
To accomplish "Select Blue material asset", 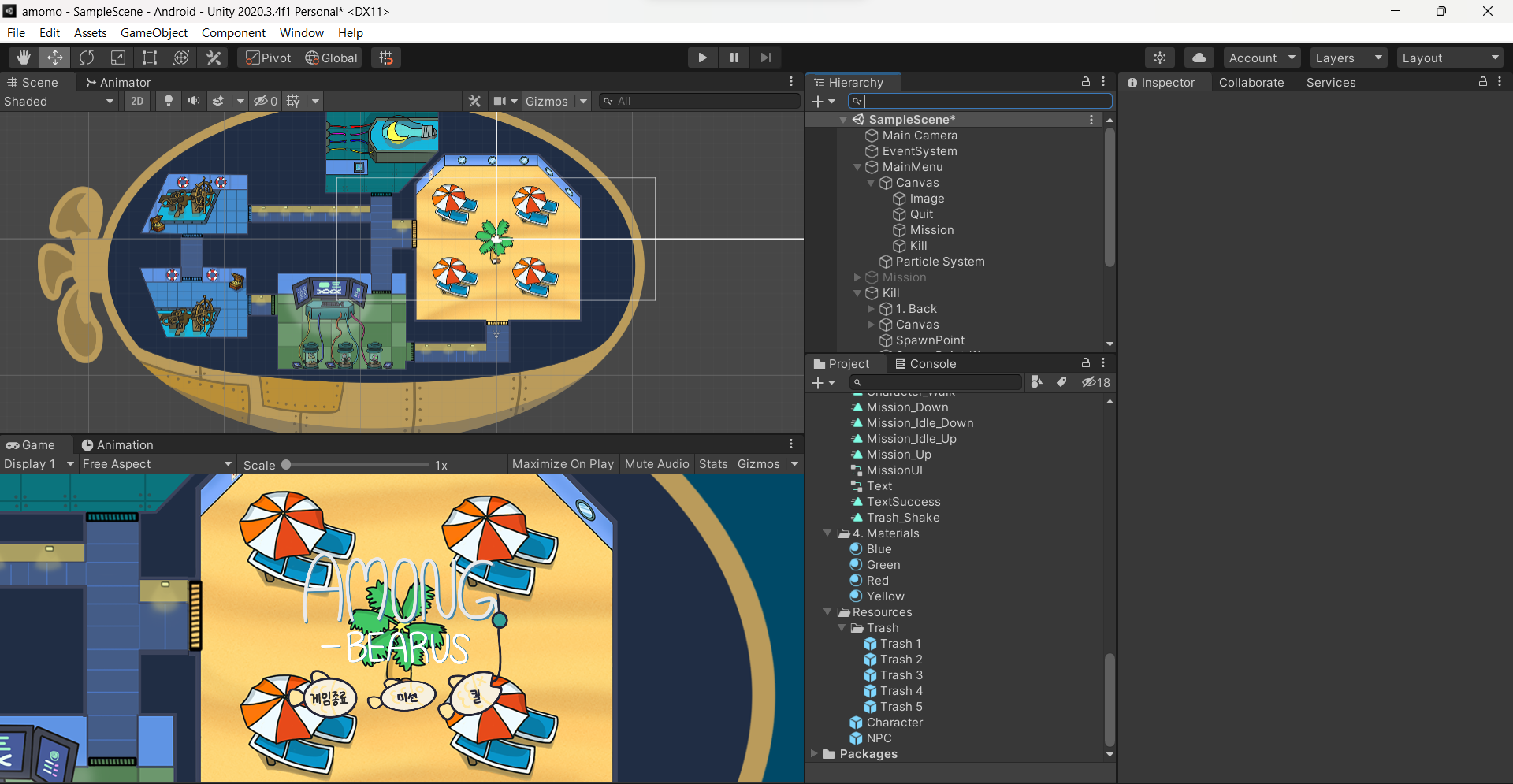I will pyautogui.click(x=879, y=549).
